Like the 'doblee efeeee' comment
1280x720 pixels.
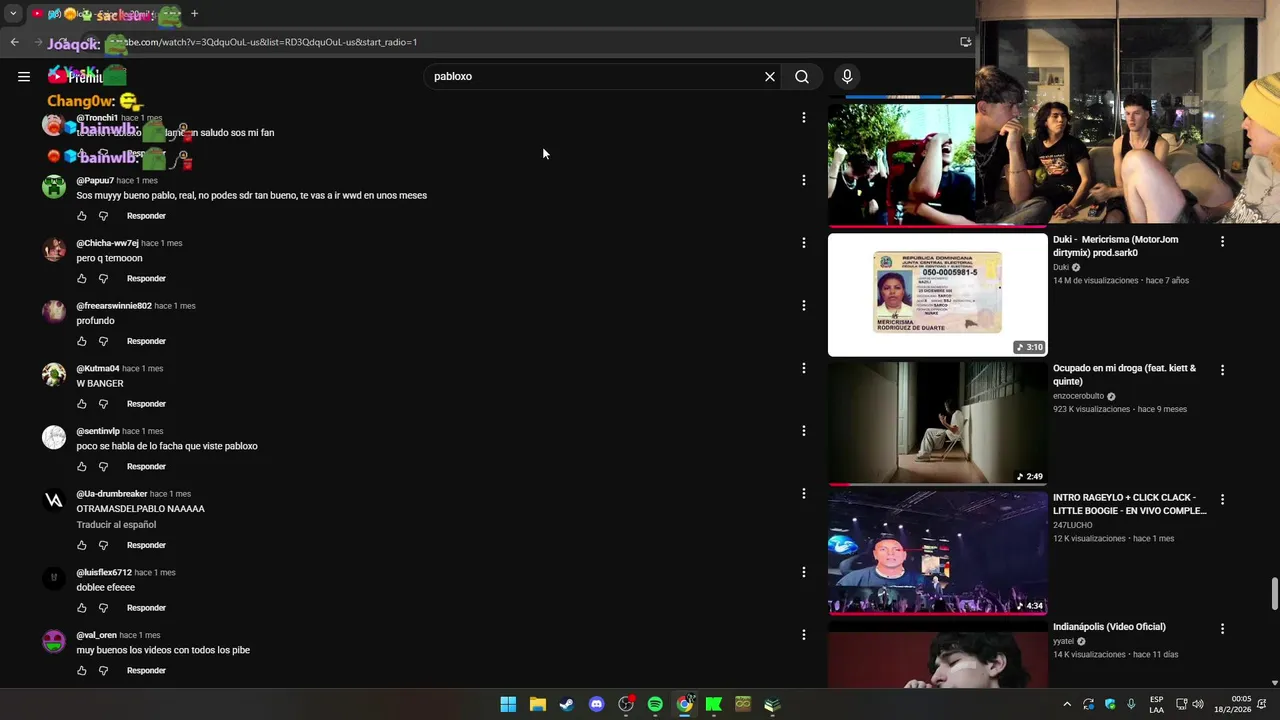click(82, 608)
